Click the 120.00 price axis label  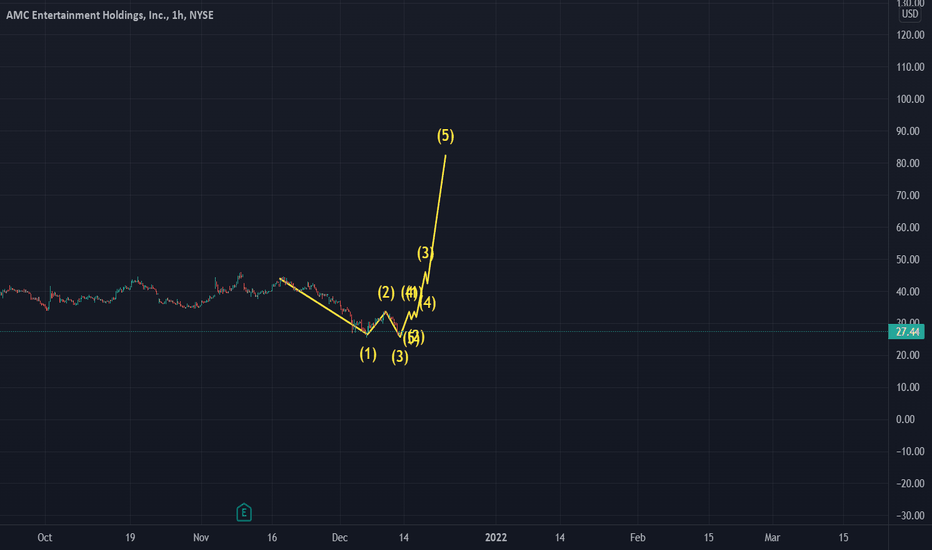[x=910, y=35]
